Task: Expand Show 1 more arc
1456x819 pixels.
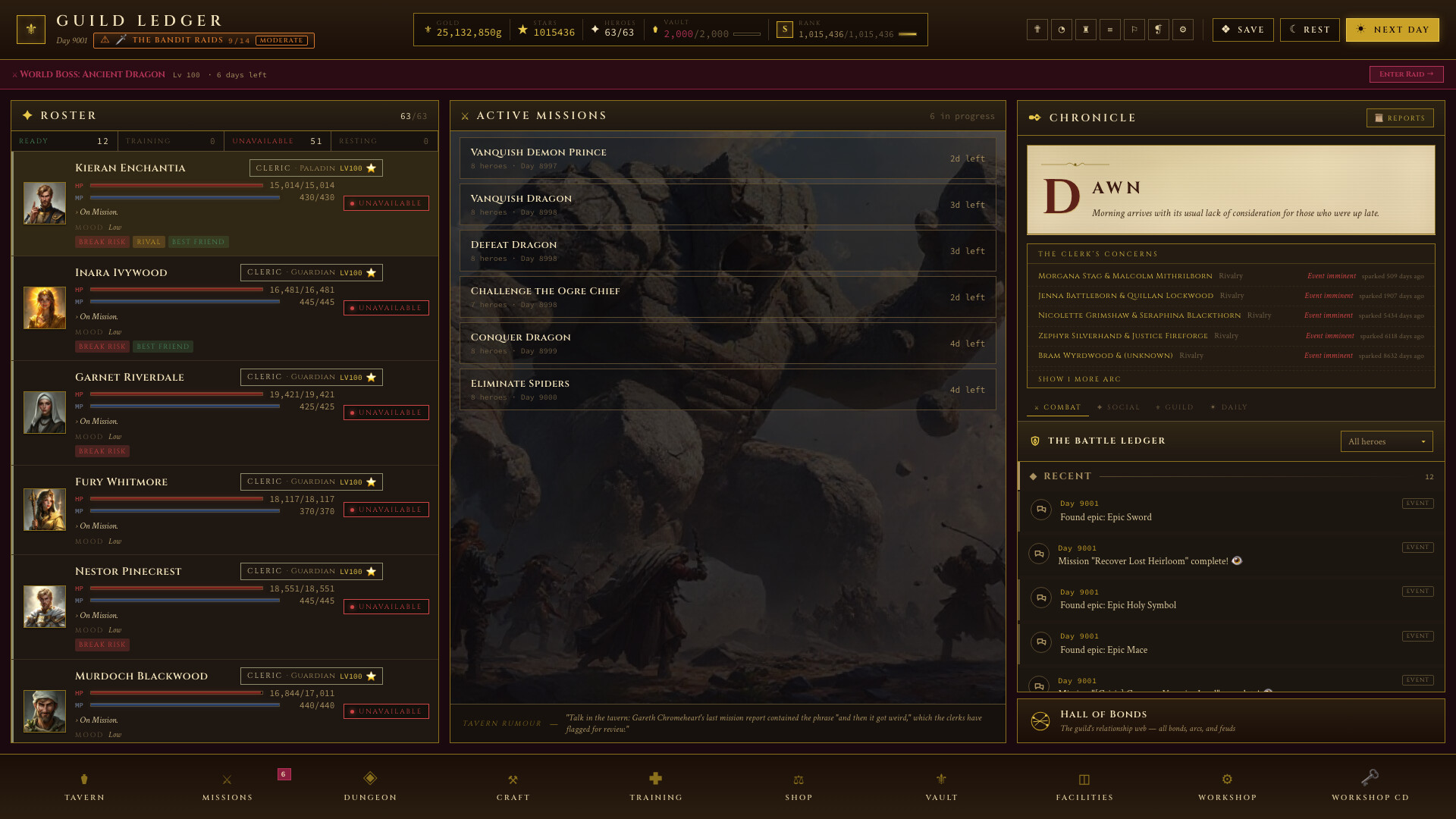Action: [x=1079, y=379]
